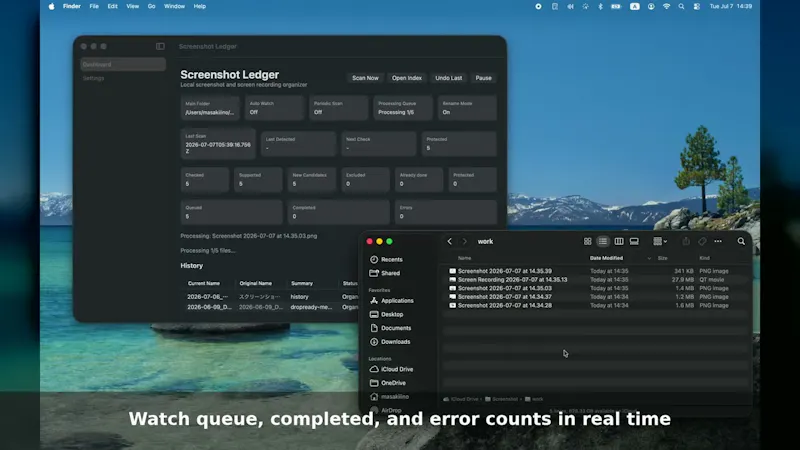Go forward in Finder window
The width and height of the screenshot is (800, 450).
[x=464, y=241]
